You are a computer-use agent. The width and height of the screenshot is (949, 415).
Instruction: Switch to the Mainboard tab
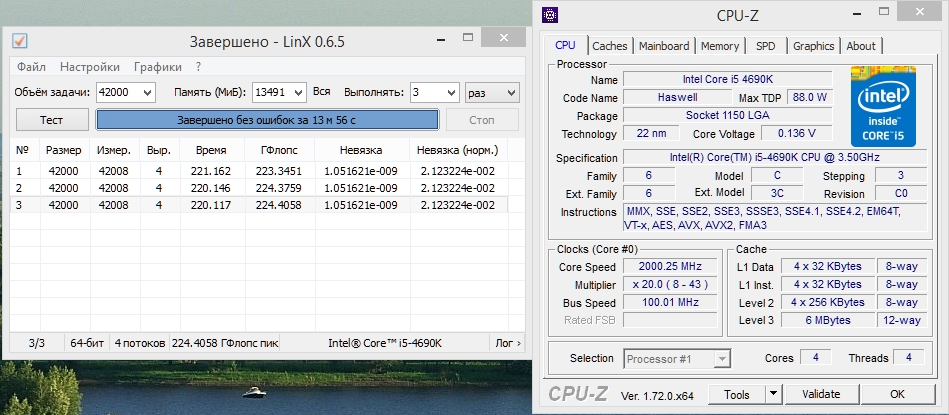pyautogui.click(x=664, y=46)
